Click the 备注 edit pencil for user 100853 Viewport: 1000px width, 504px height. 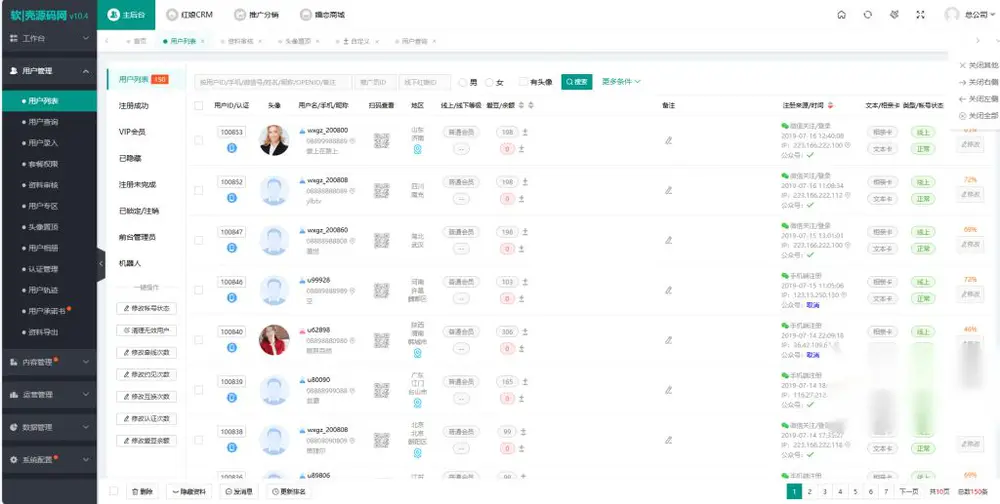668,140
